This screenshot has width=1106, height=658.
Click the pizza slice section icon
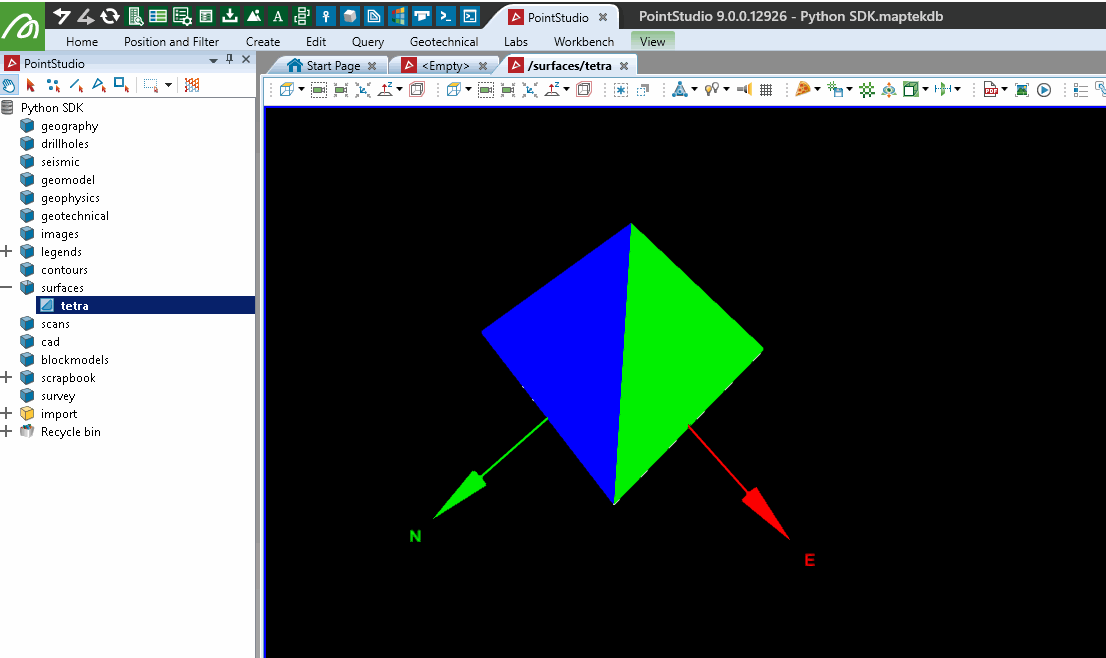[802, 89]
